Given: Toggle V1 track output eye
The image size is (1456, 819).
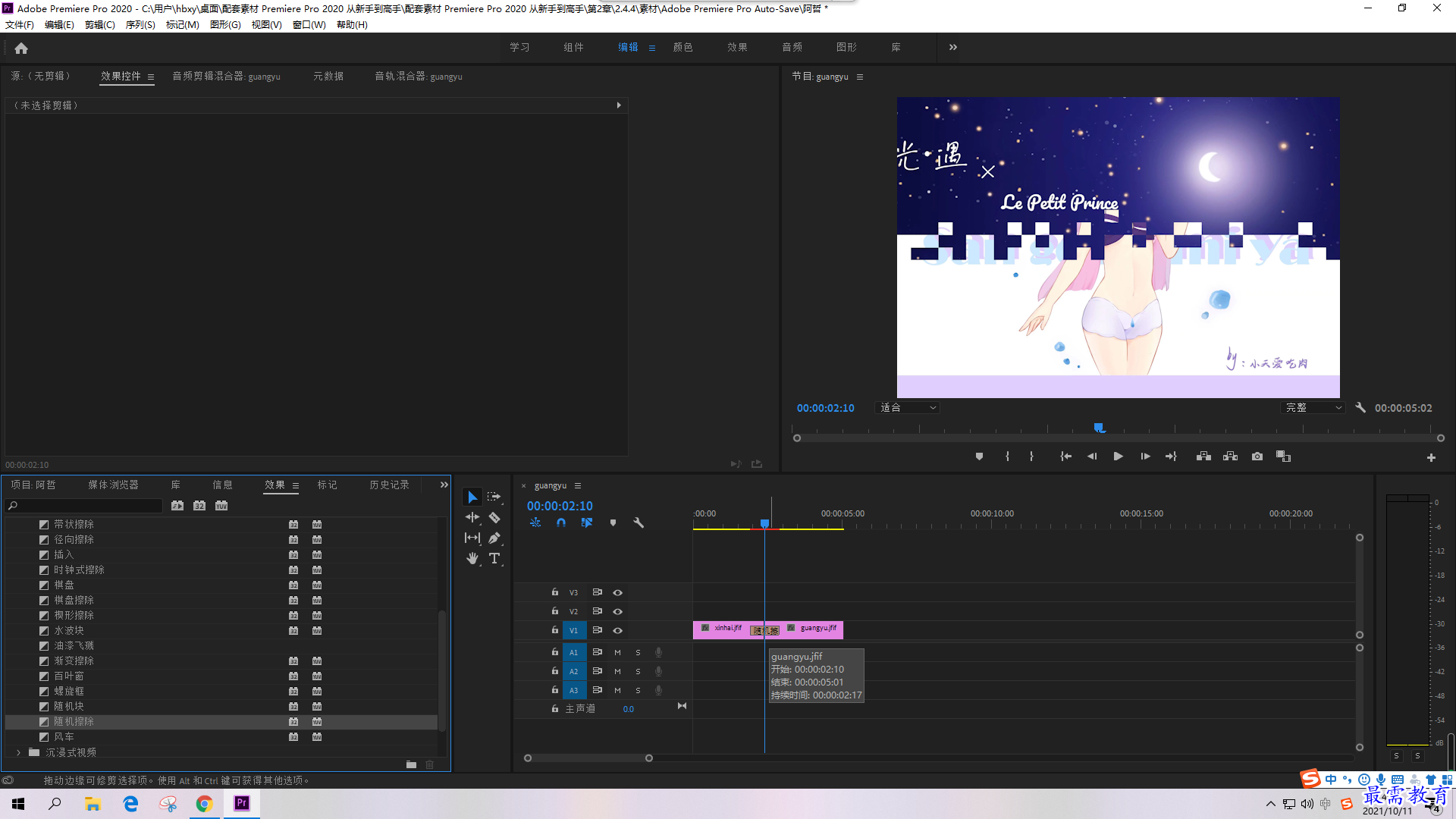Looking at the screenshot, I should tap(617, 630).
